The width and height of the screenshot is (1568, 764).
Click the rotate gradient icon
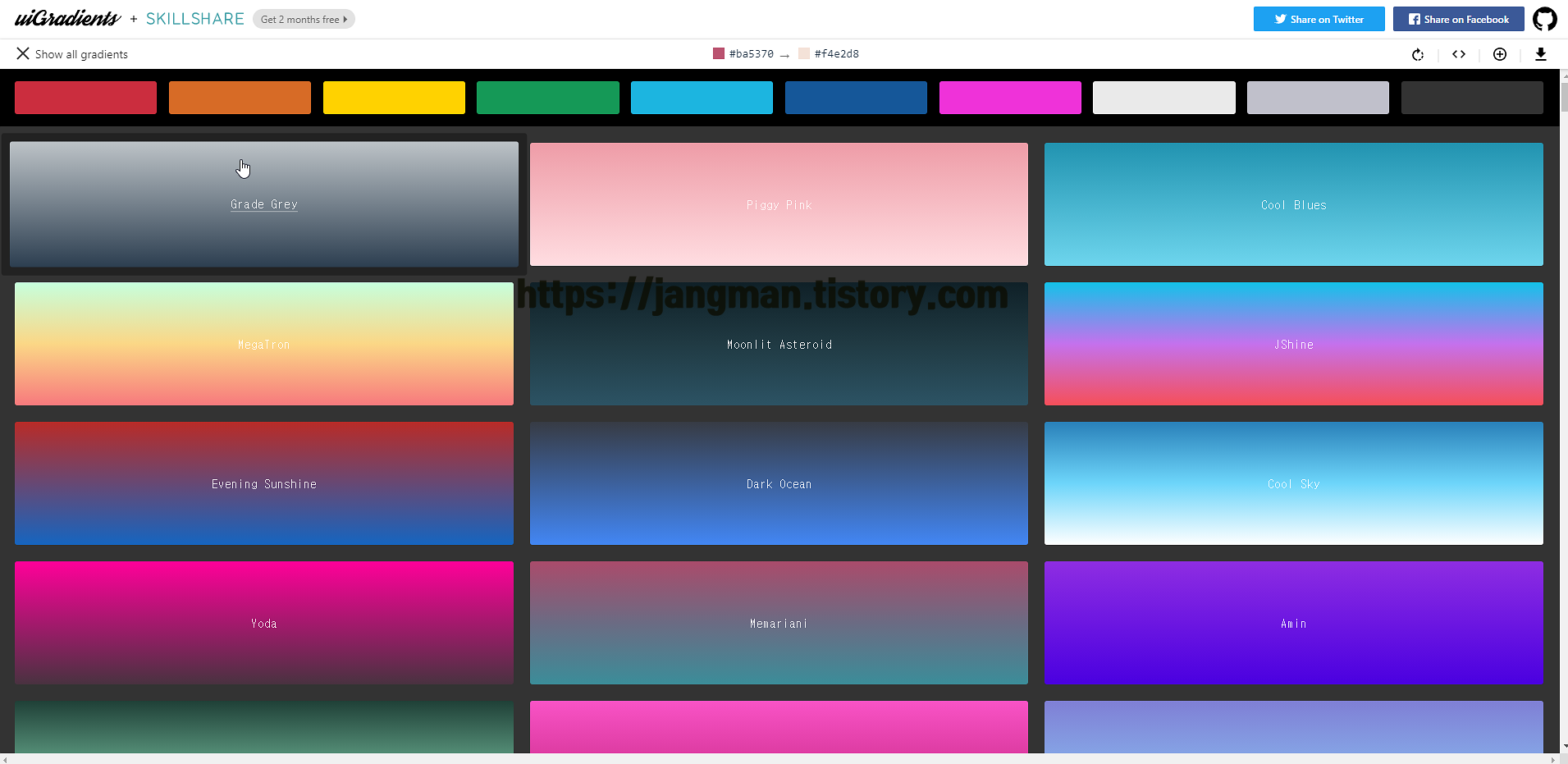1418,54
